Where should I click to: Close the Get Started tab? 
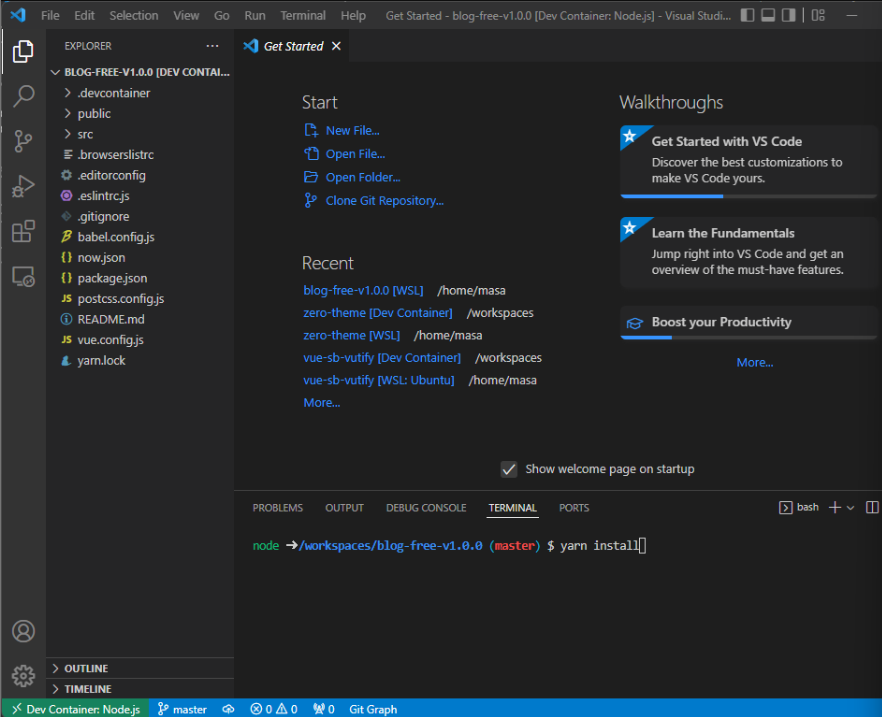coord(336,46)
